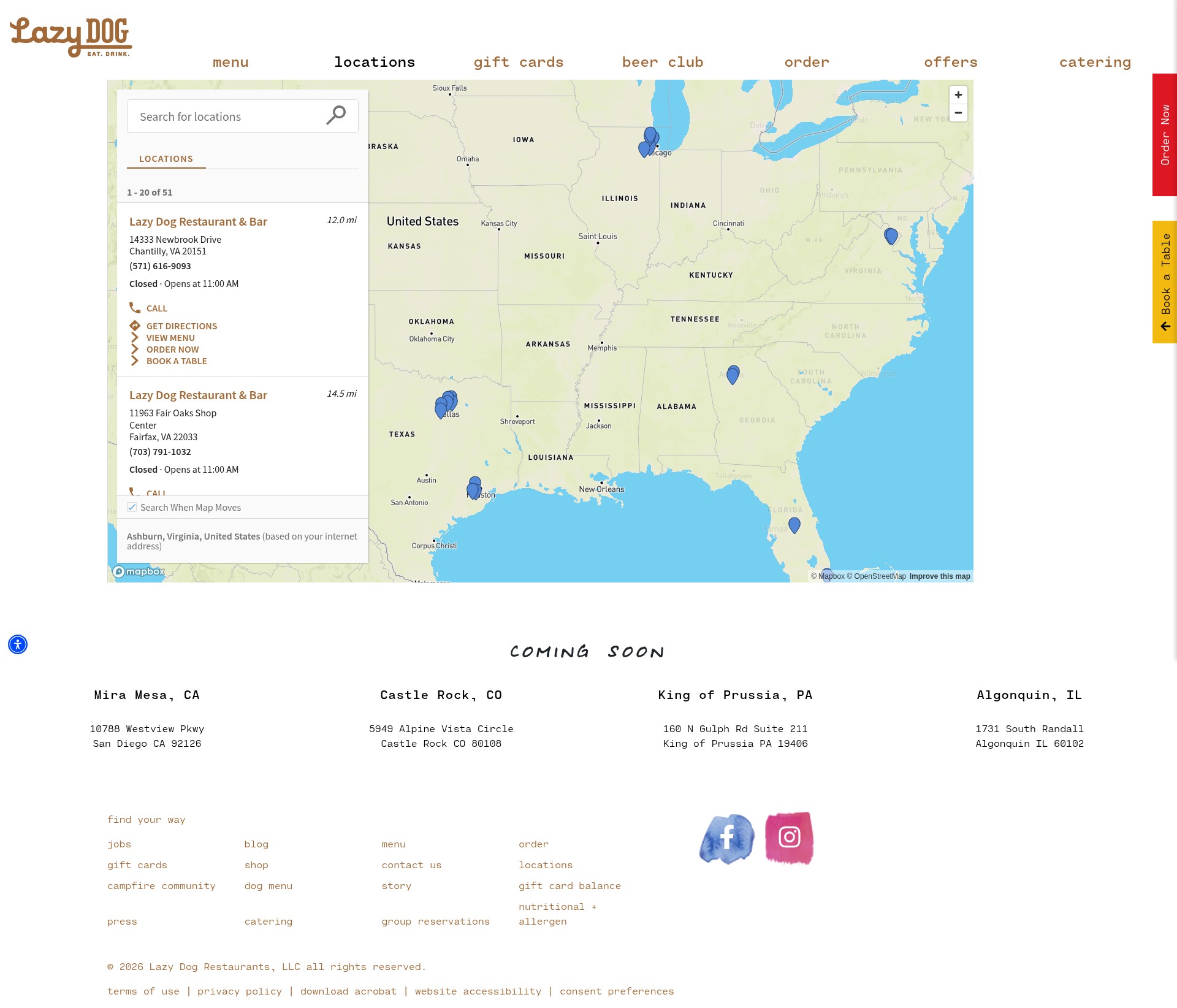Open footer contact us link
The height and width of the screenshot is (1008, 1177).
[411, 865]
